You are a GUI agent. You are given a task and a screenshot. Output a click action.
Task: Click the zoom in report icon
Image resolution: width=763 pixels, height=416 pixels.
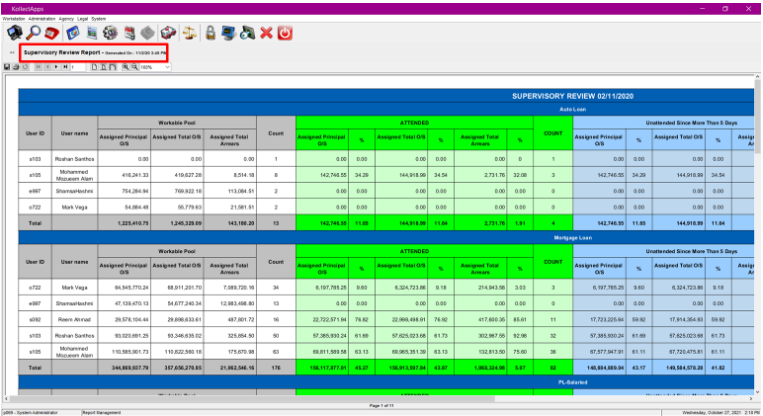pyautogui.click(x=126, y=67)
